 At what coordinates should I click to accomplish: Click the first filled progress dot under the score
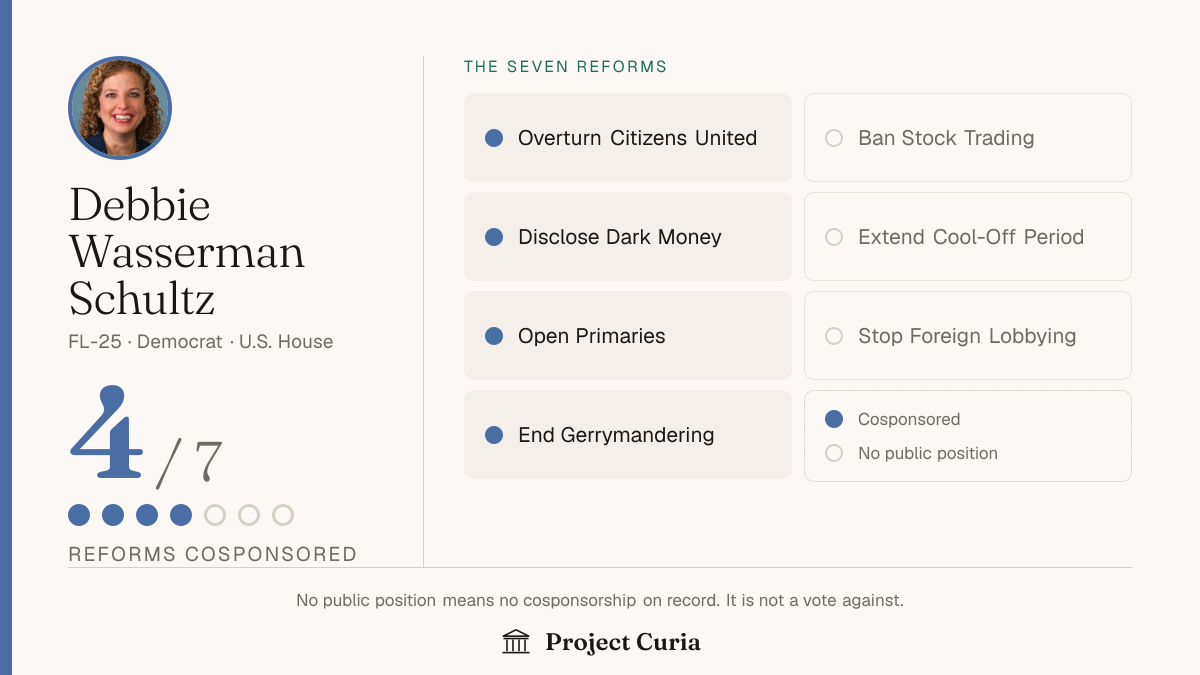click(x=79, y=515)
